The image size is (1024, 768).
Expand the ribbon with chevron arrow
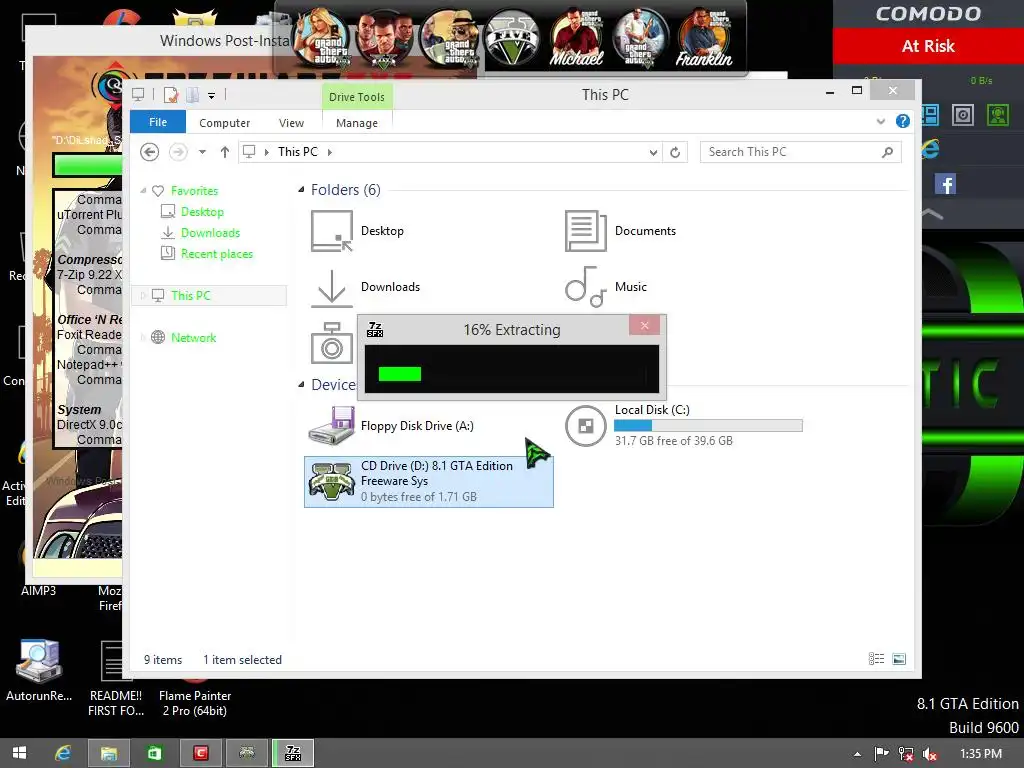tap(880, 121)
